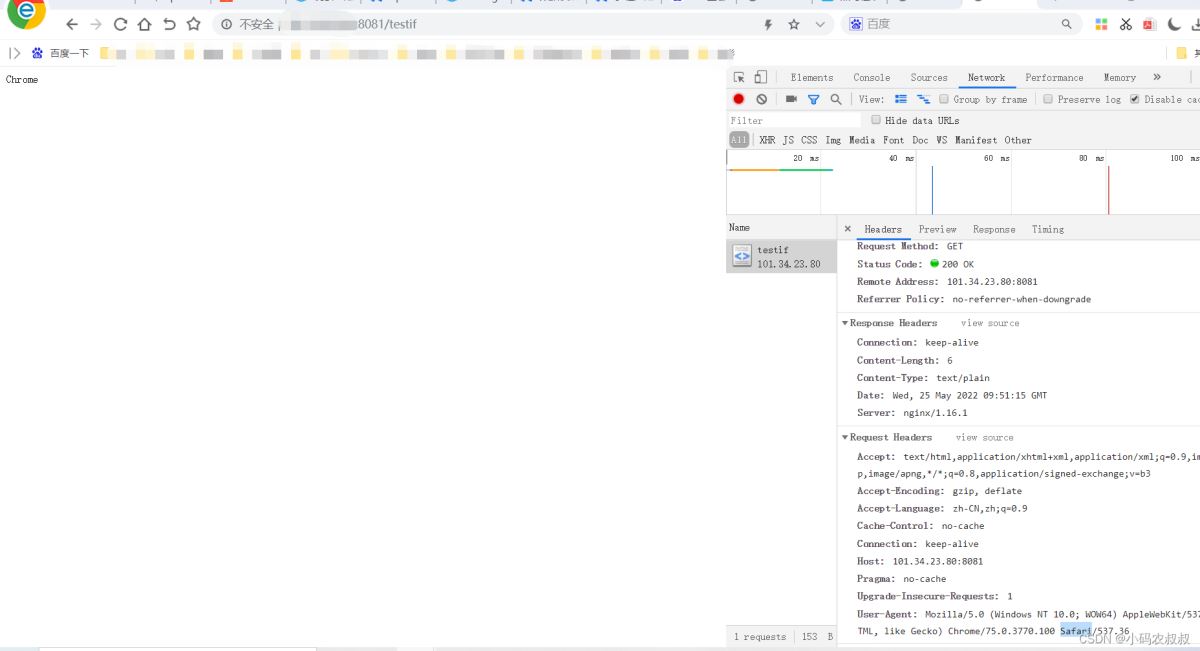Clear the network log
The width and height of the screenshot is (1200, 651).
coord(762,99)
